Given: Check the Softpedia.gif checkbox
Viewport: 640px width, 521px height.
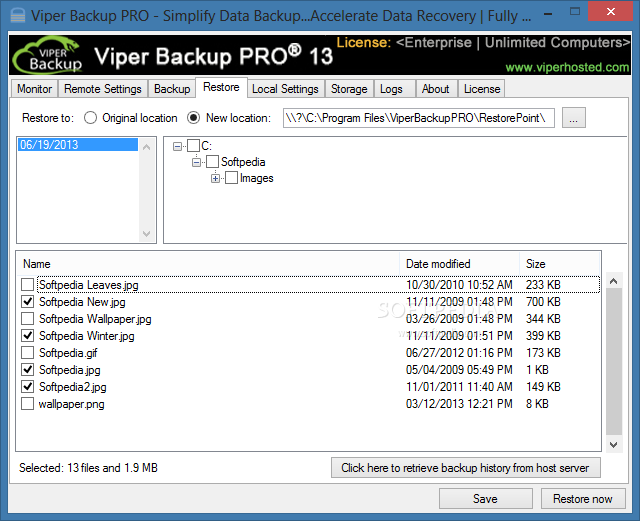Looking at the screenshot, I should point(27,353).
